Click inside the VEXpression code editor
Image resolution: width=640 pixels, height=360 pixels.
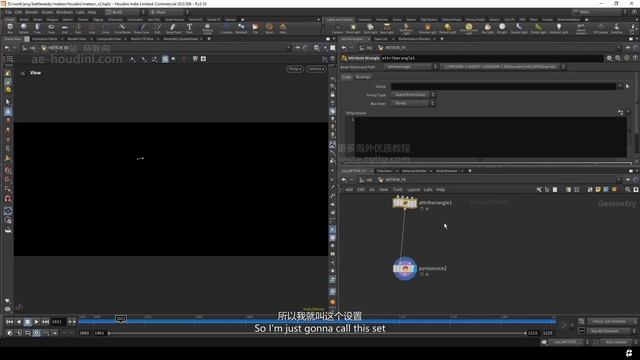click(x=490, y=137)
